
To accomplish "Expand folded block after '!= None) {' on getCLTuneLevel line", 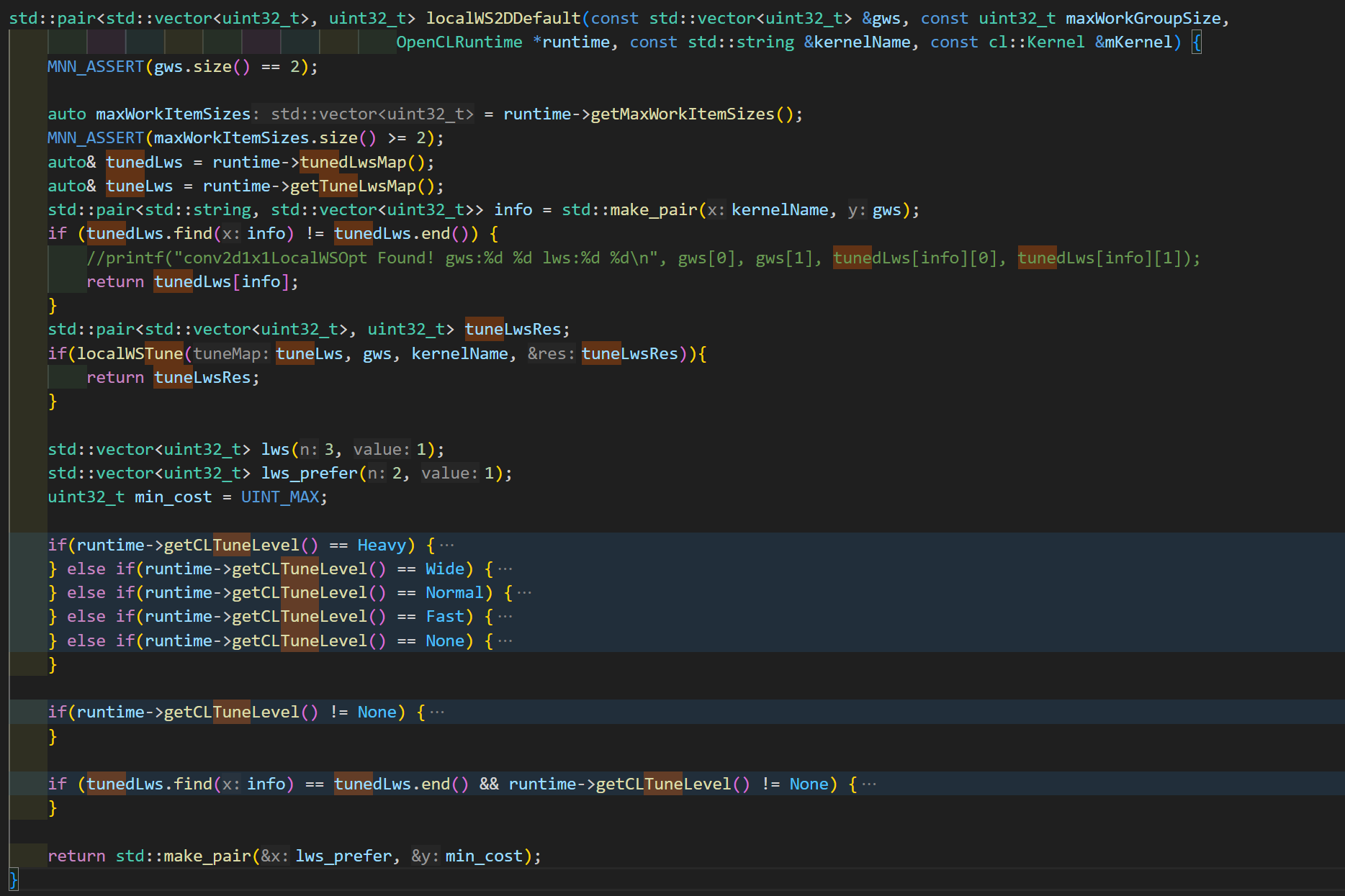I will coord(436,712).
